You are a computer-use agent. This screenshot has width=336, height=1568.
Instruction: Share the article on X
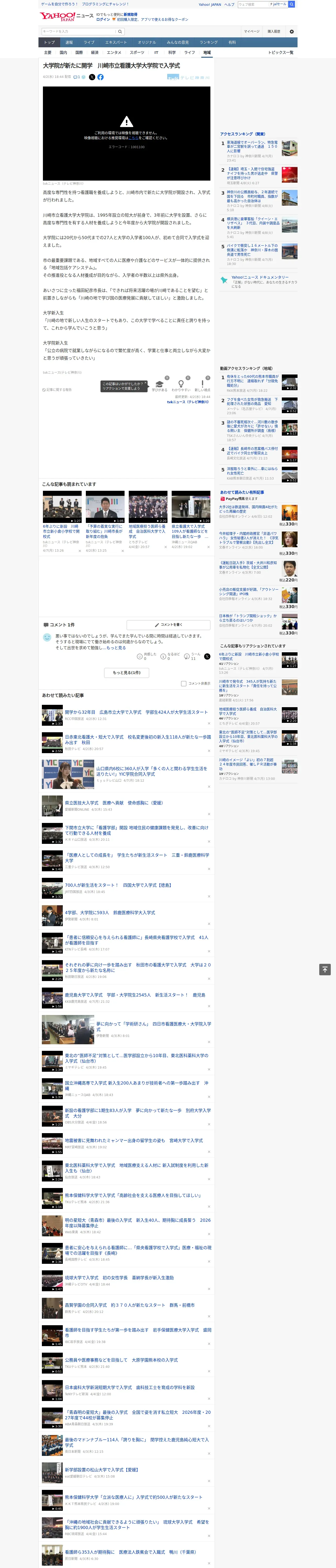(x=92, y=77)
